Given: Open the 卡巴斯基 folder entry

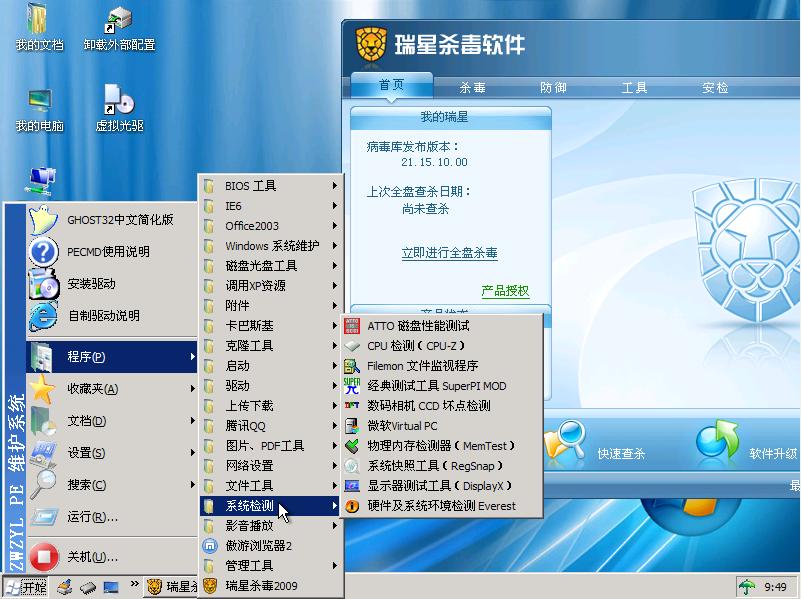Looking at the screenshot, I should tap(271, 326).
